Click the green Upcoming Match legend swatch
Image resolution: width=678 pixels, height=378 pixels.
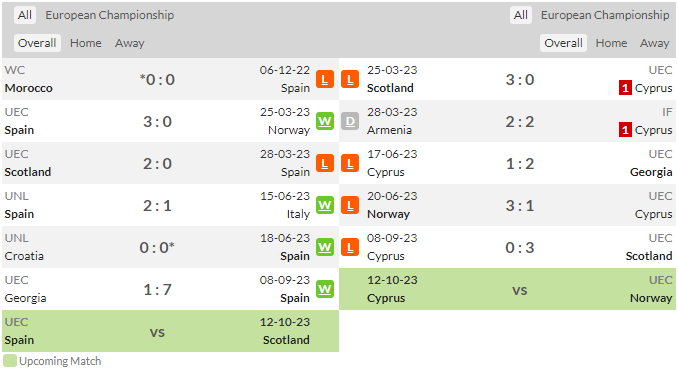(x=10, y=361)
